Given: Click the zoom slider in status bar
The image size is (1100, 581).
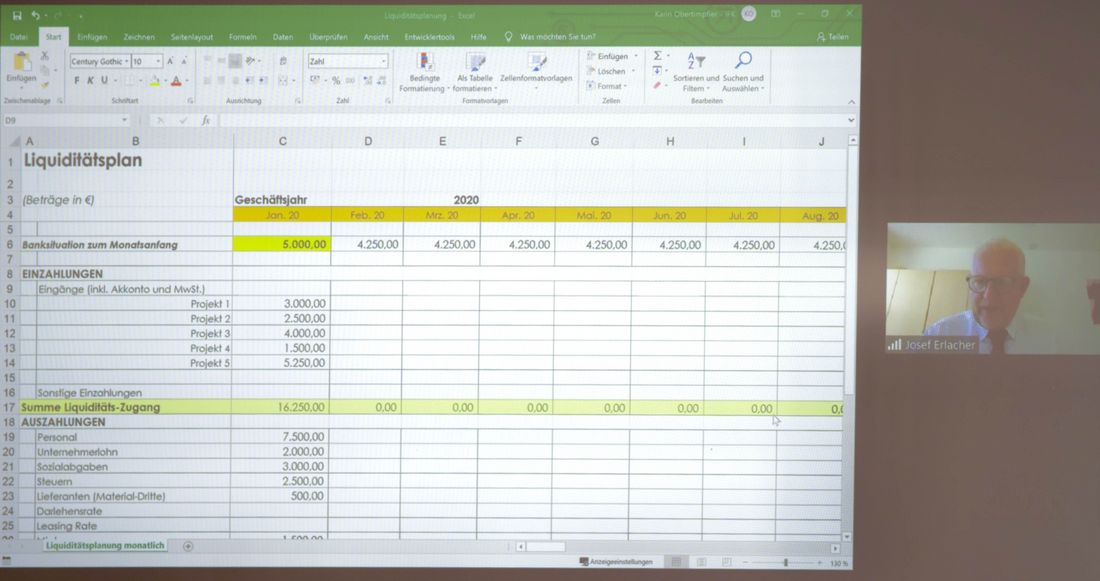Looking at the screenshot, I should tap(785, 563).
